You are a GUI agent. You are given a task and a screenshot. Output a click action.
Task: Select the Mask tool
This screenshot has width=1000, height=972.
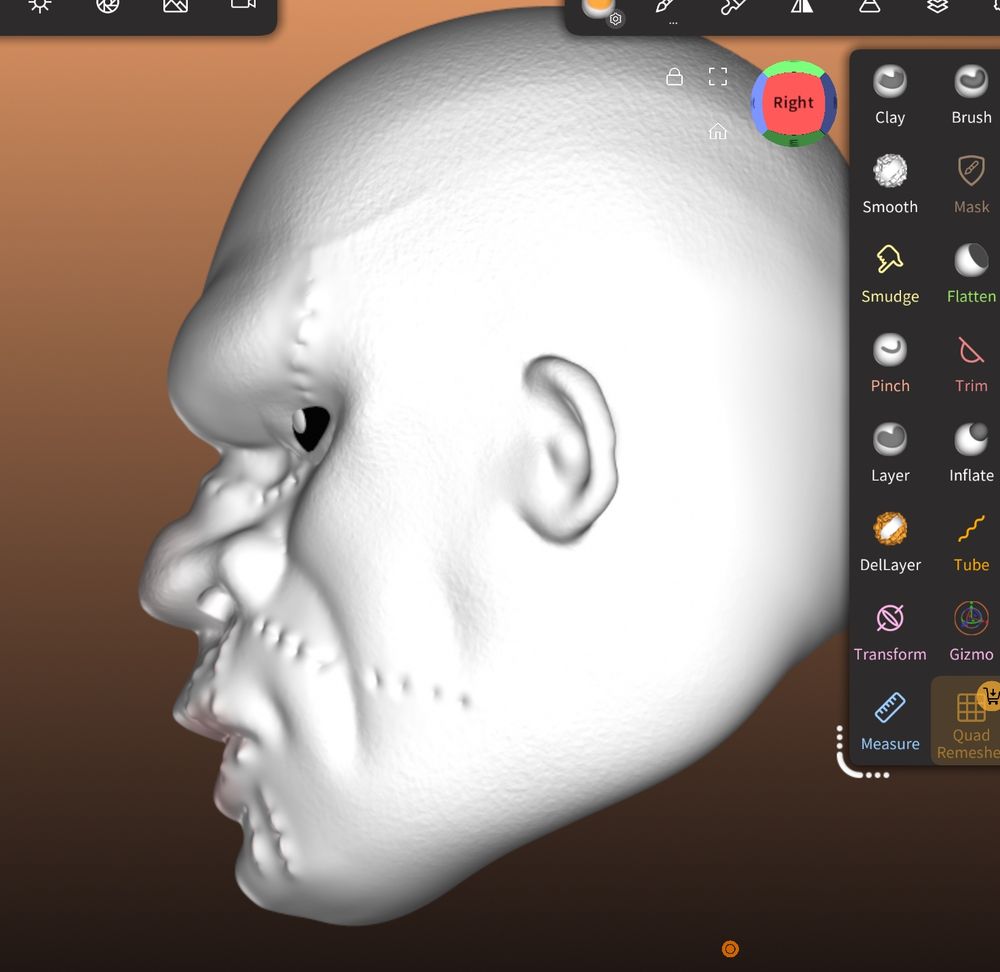coord(971,185)
